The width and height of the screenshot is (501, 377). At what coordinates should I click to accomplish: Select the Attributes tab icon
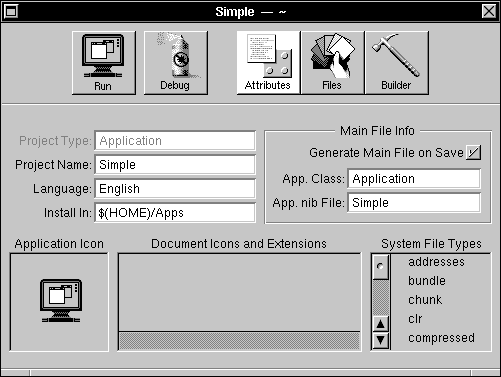point(268,63)
